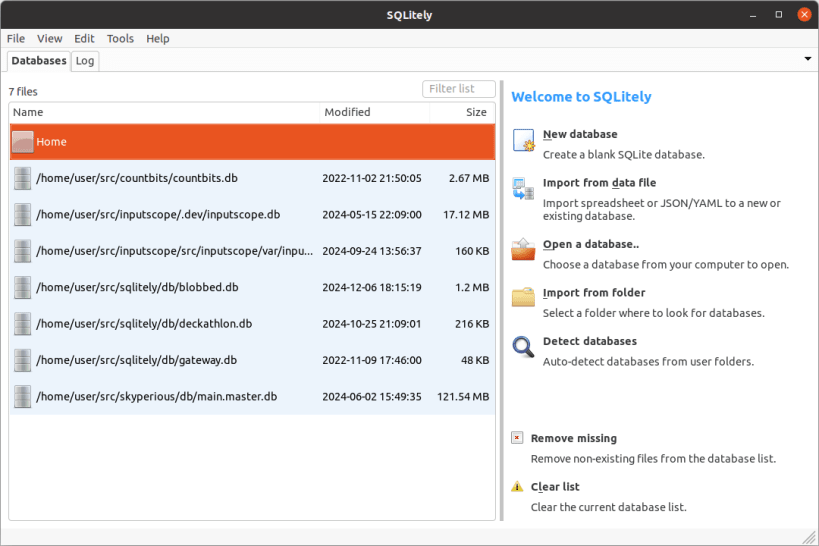Screen dimensions: 819x546
Task: Select /home/user/src/sqlitely/db/gateway.db
Action: (x=252, y=360)
